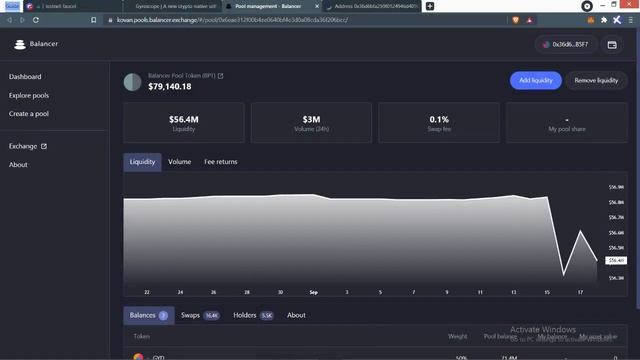Switch to the Volume chart tab
This screenshot has width=640, height=360.
(x=180, y=162)
